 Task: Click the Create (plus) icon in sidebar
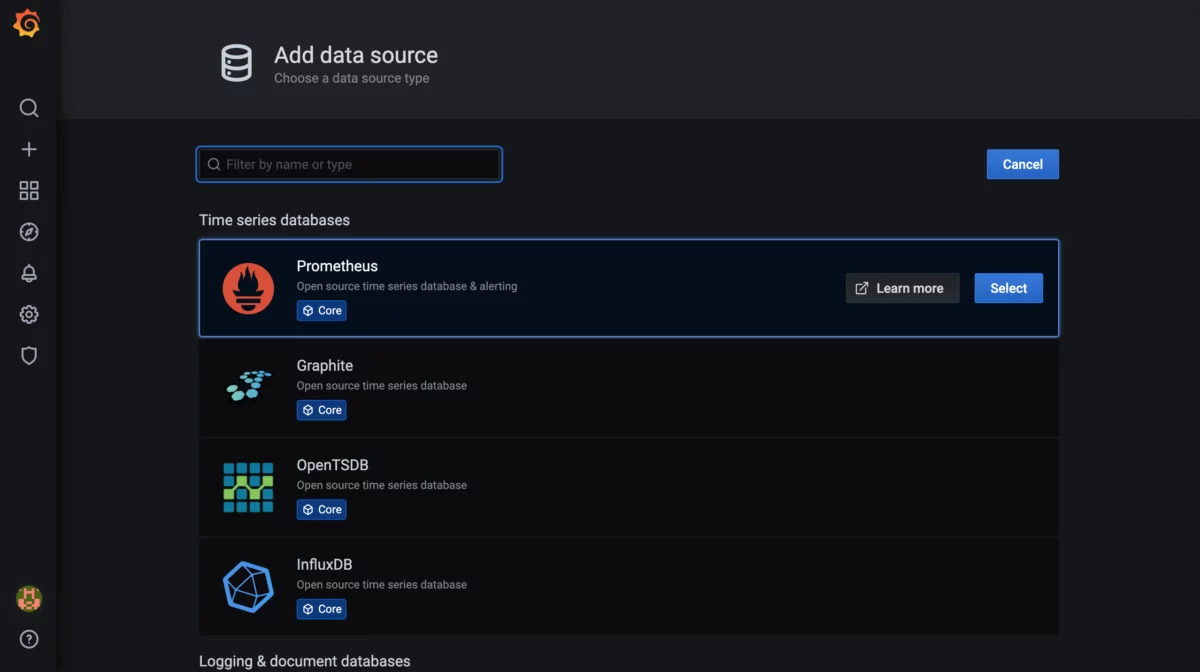tap(29, 148)
